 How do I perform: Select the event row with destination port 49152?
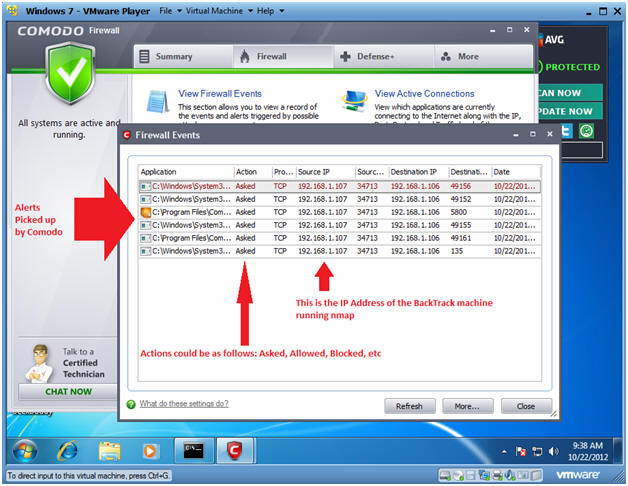pyautogui.click(x=340, y=199)
